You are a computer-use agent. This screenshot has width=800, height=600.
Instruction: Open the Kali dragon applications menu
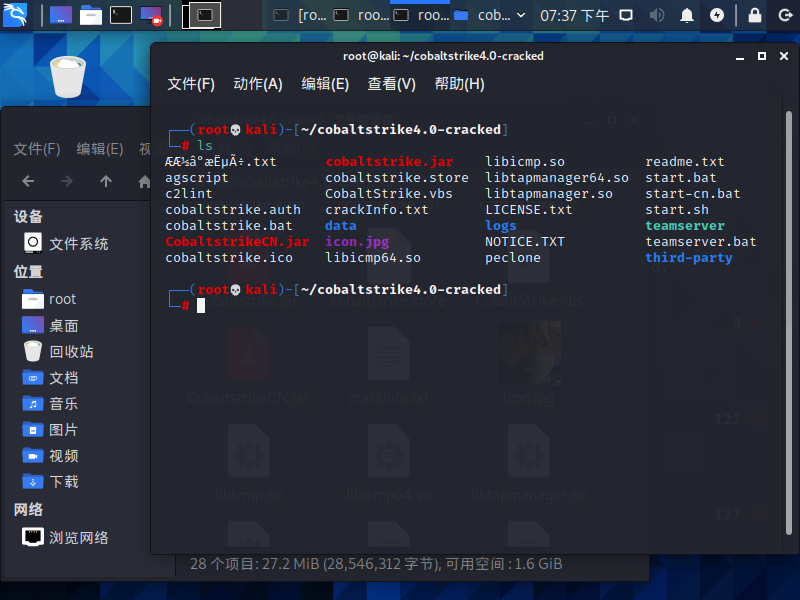click(14, 14)
